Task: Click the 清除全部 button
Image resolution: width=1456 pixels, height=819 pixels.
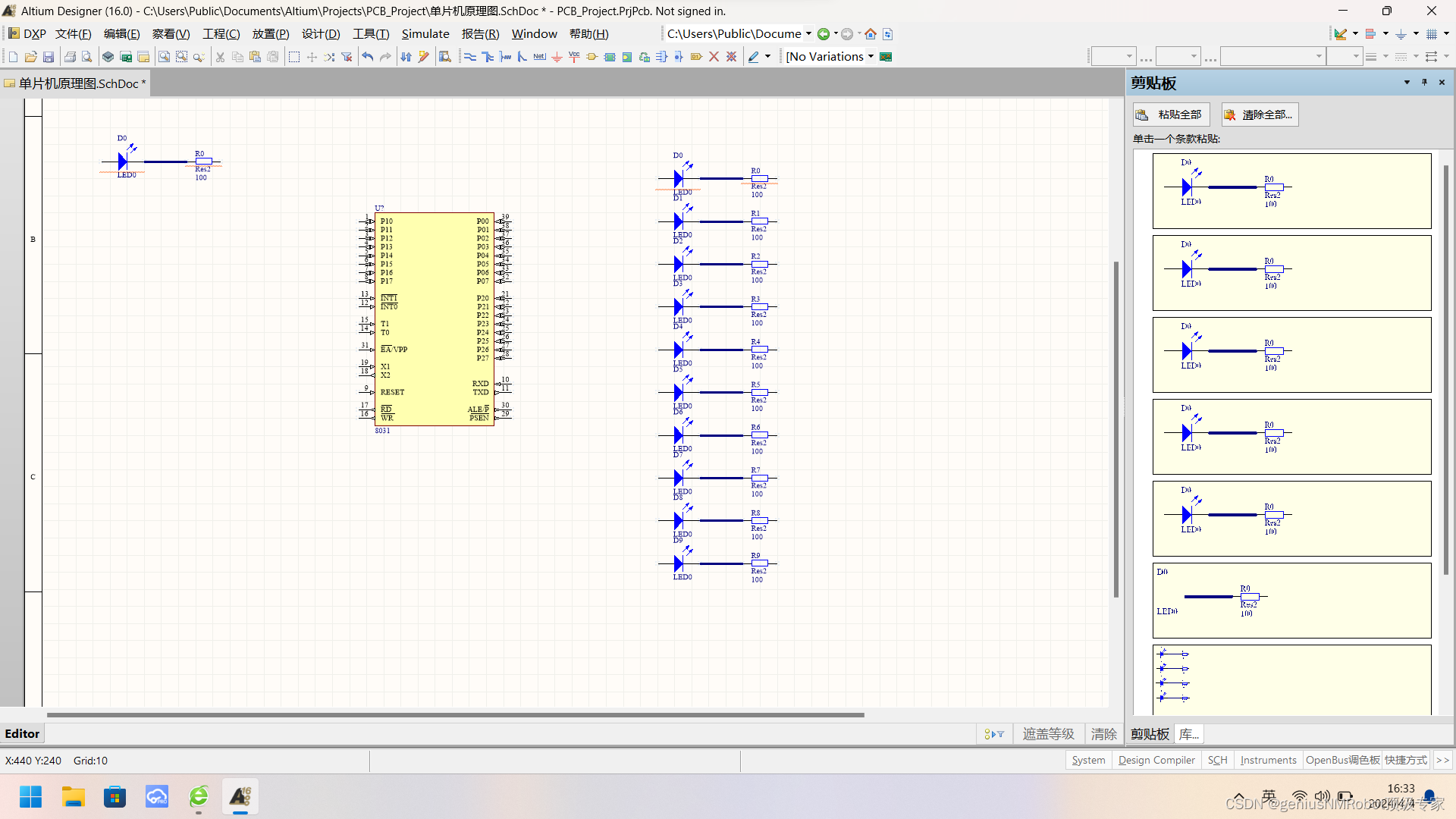Action: (x=1259, y=115)
